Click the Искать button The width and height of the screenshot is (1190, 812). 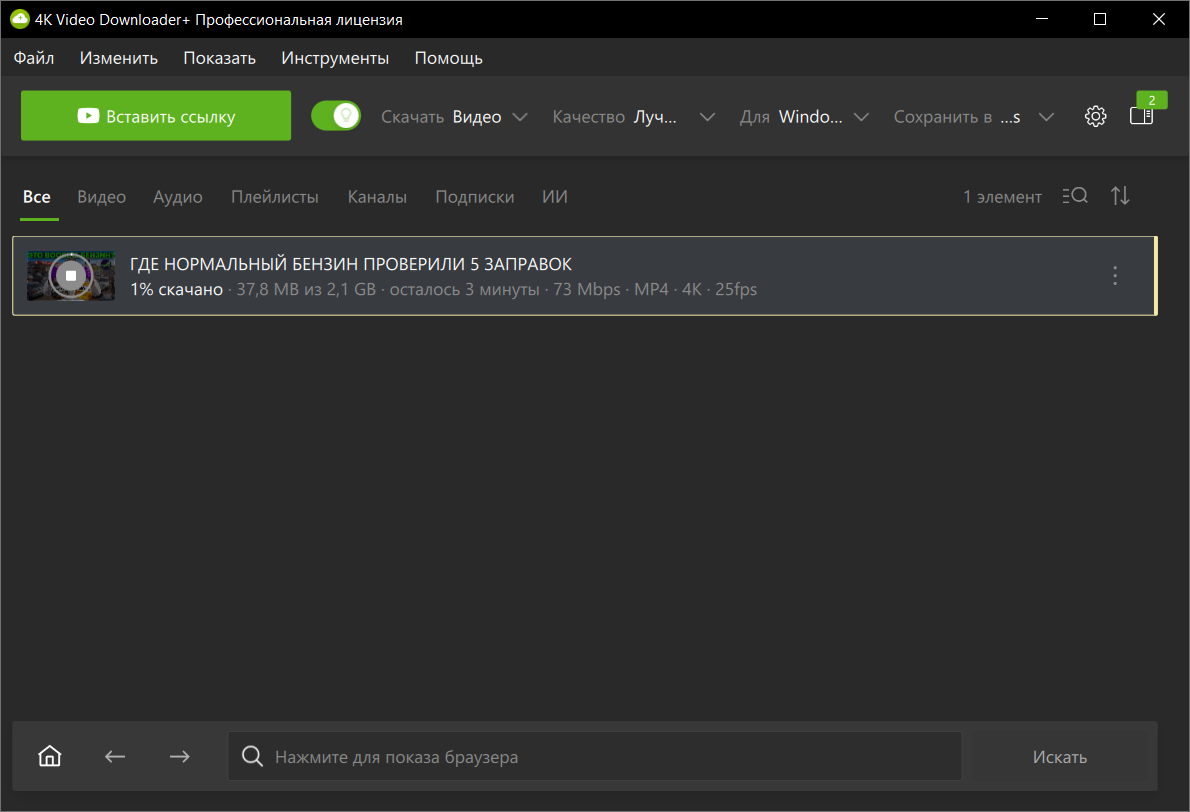pos(1059,757)
